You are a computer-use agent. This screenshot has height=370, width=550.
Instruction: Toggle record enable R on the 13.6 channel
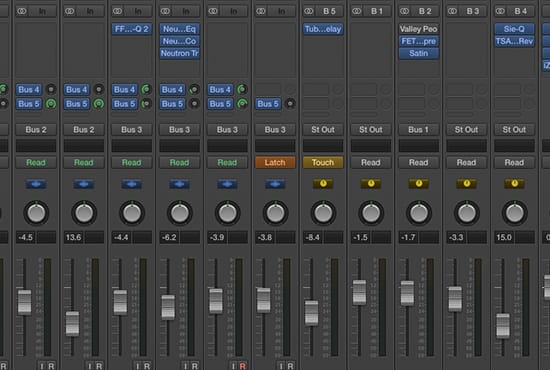pos(99,366)
